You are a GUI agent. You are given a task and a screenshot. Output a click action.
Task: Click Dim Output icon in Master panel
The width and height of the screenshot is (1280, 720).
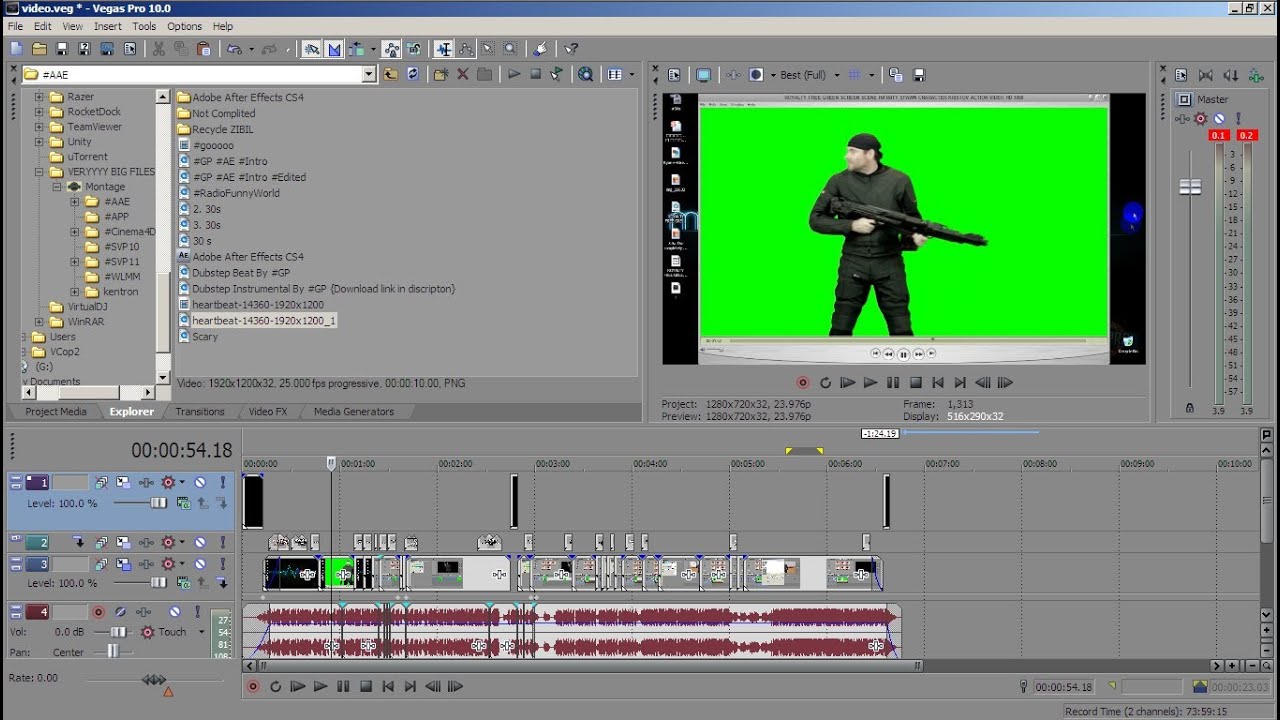1230,75
